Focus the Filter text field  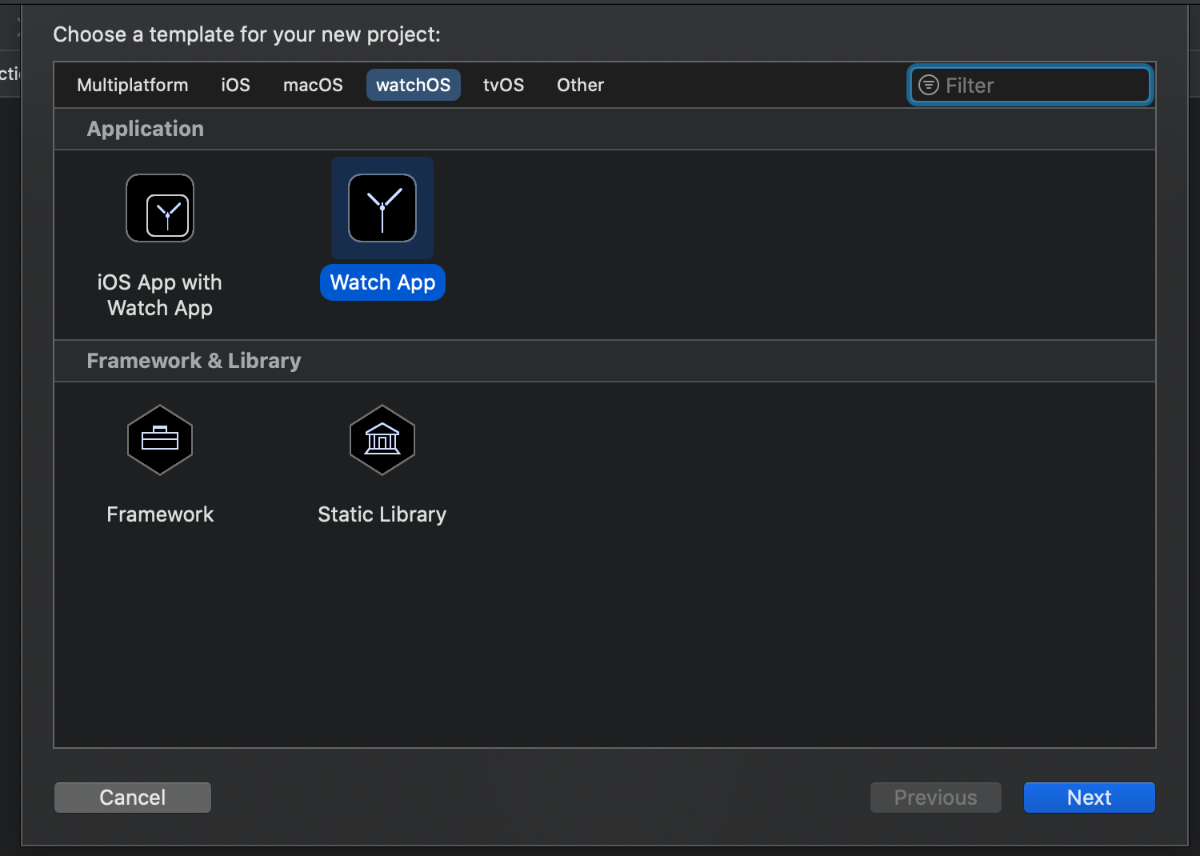tap(1030, 85)
